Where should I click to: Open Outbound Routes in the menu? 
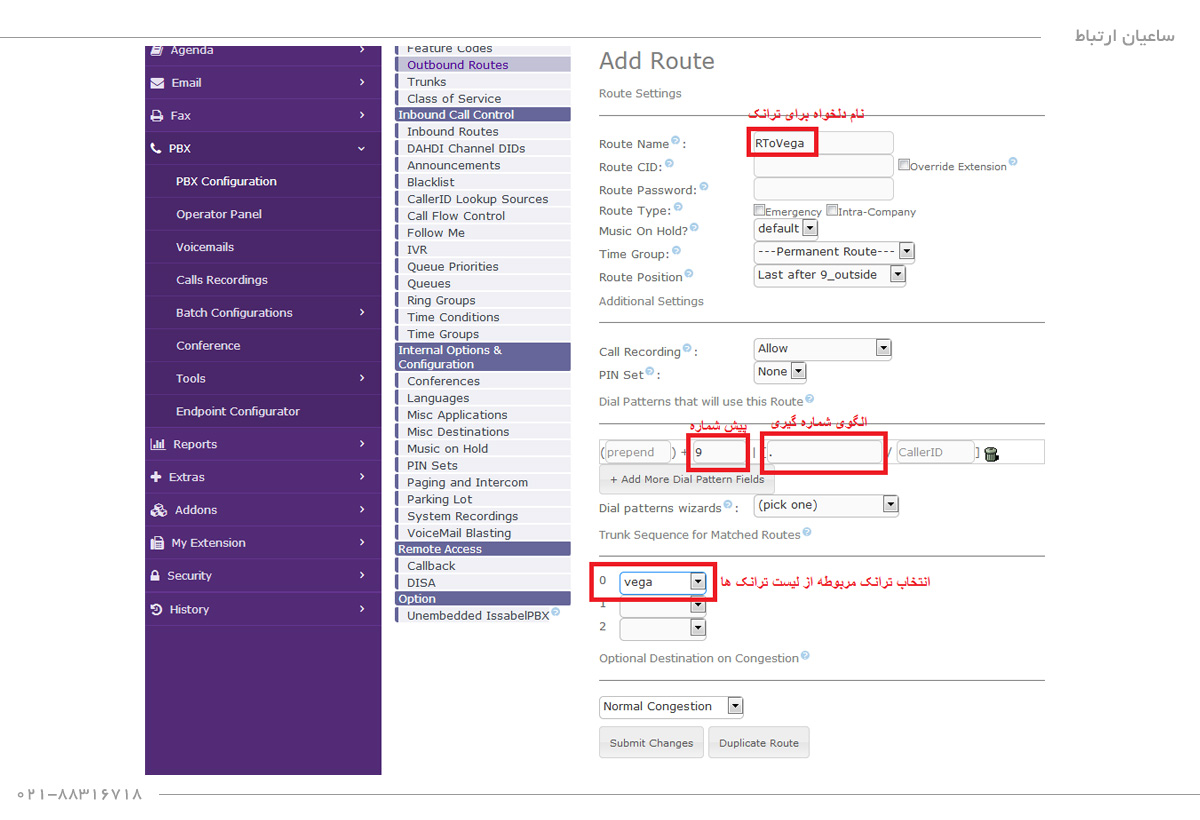(457, 65)
